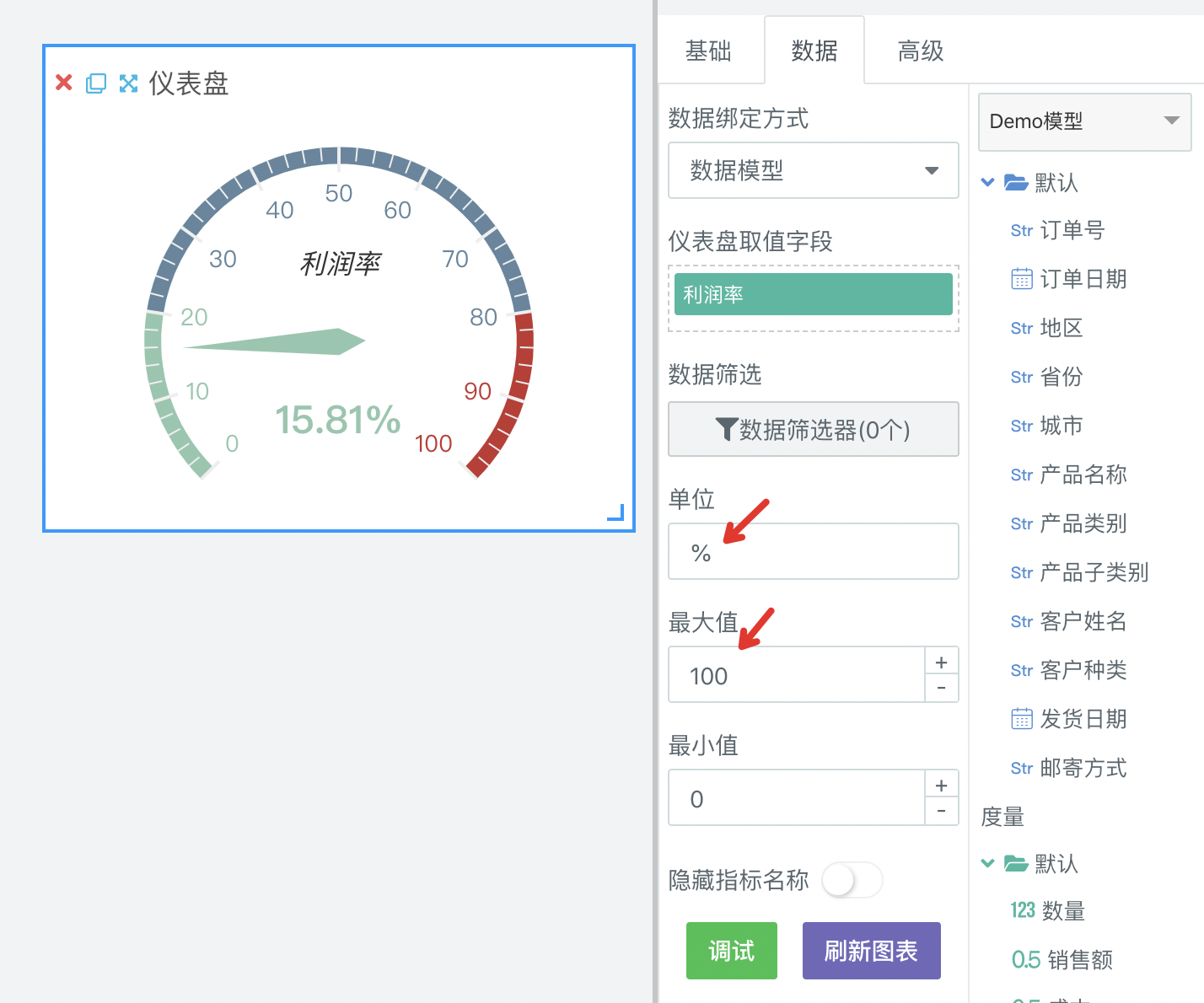Select the 发货日期 field
This screenshot has width=1204, height=1003.
coord(1083,719)
